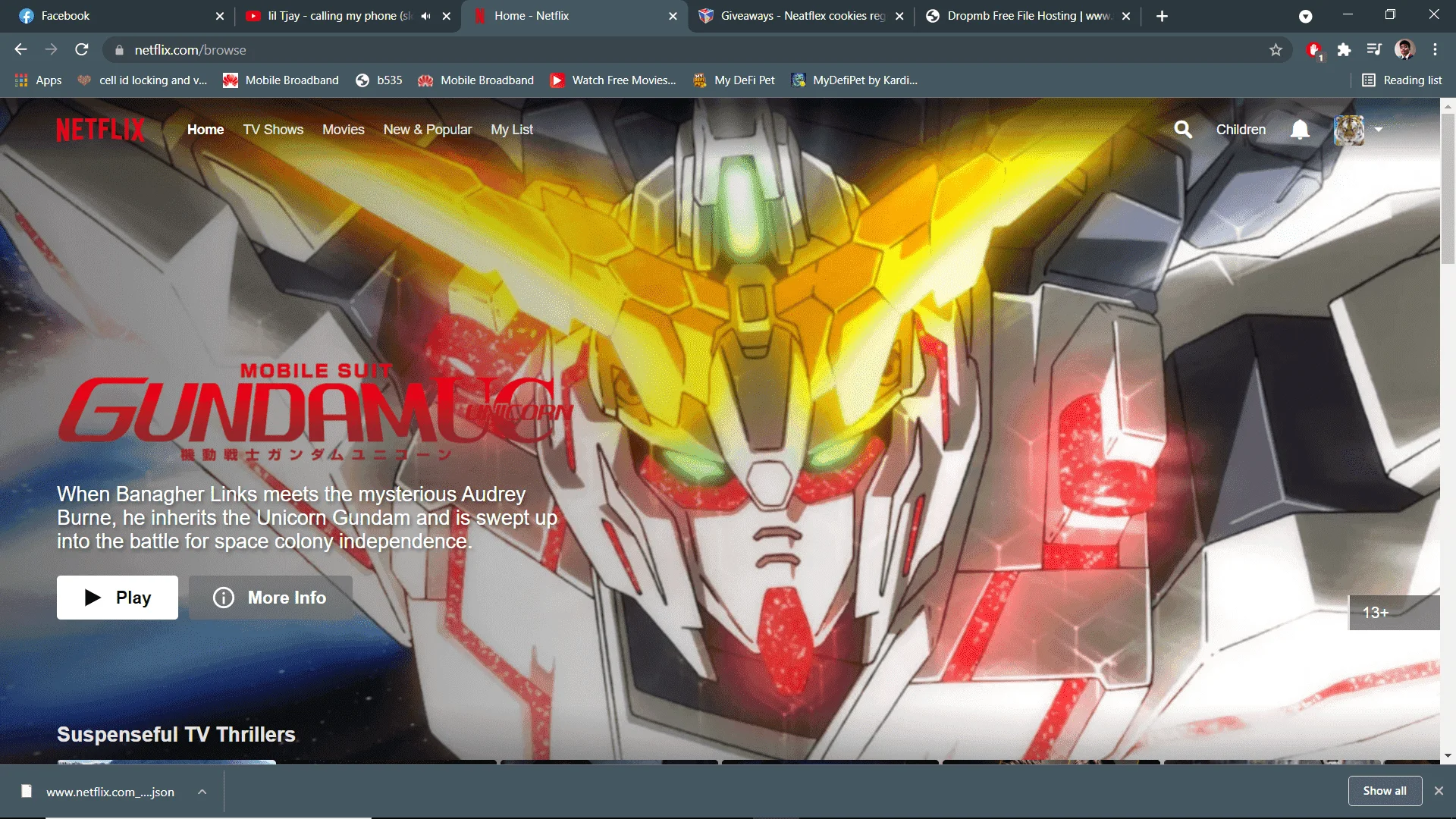Close the Home - Netflix tab

[673, 16]
